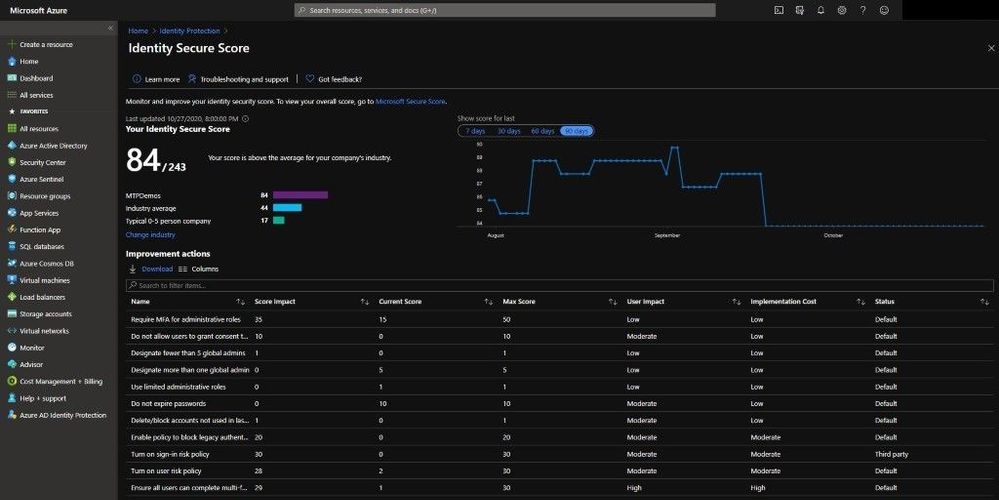
Task: Open Dashboard icon in sidebar
Action: coord(11,78)
